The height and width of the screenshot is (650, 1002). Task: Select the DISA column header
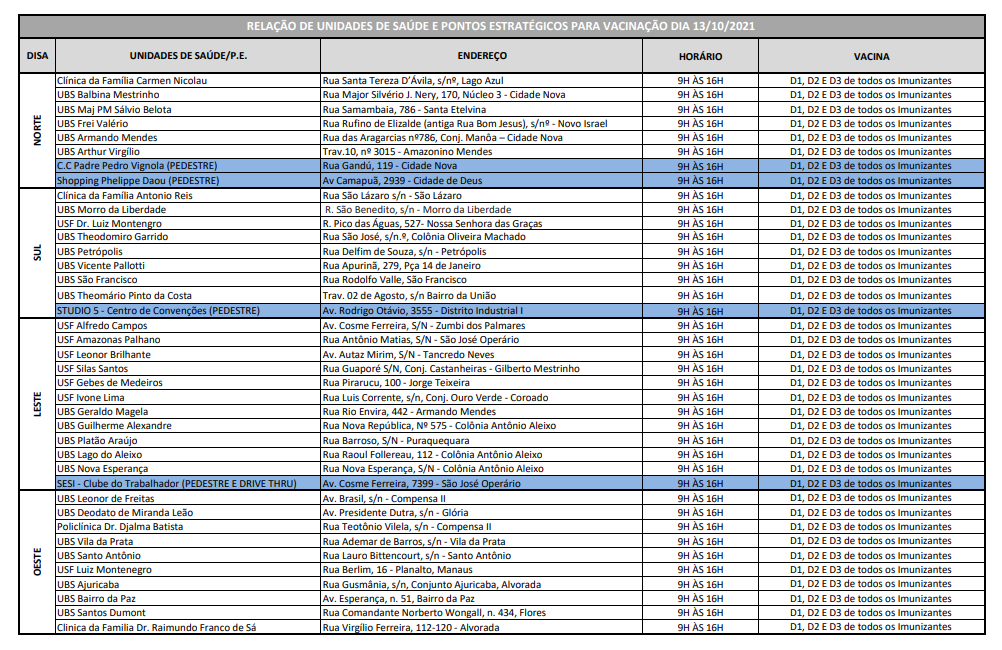(36, 57)
